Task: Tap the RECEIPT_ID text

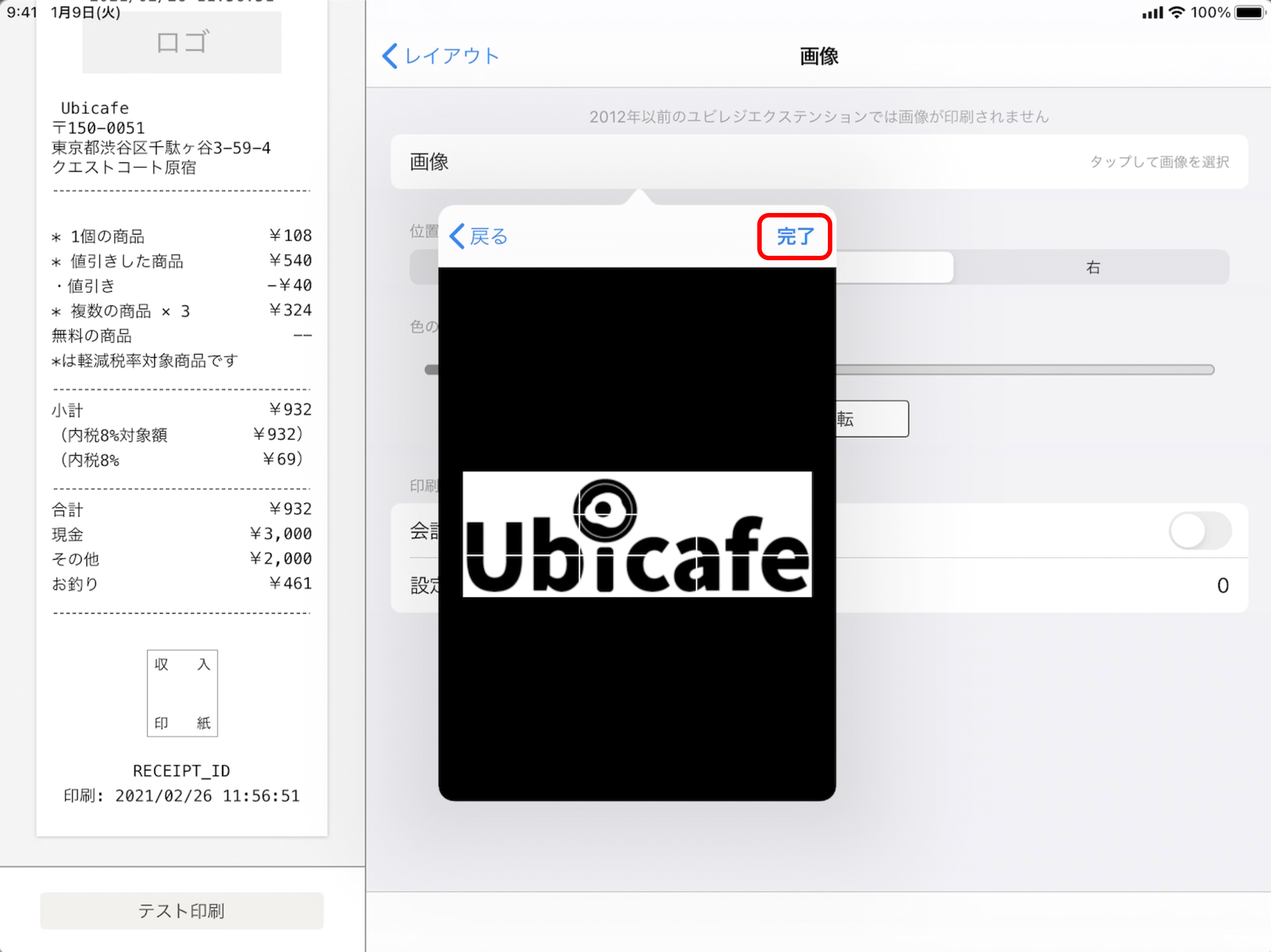Action: (182, 771)
